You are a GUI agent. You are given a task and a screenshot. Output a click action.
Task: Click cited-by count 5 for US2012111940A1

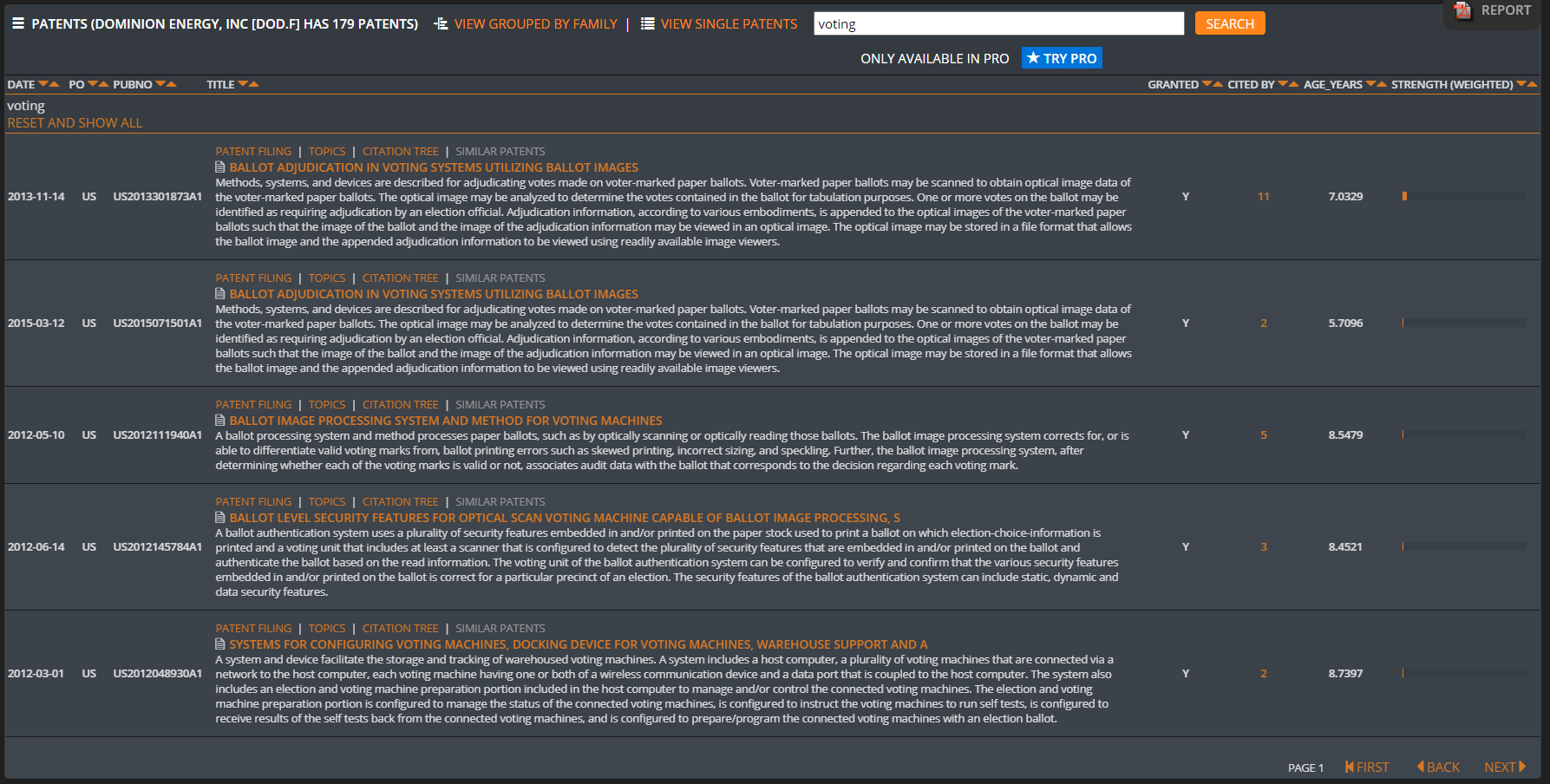coord(1263,434)
